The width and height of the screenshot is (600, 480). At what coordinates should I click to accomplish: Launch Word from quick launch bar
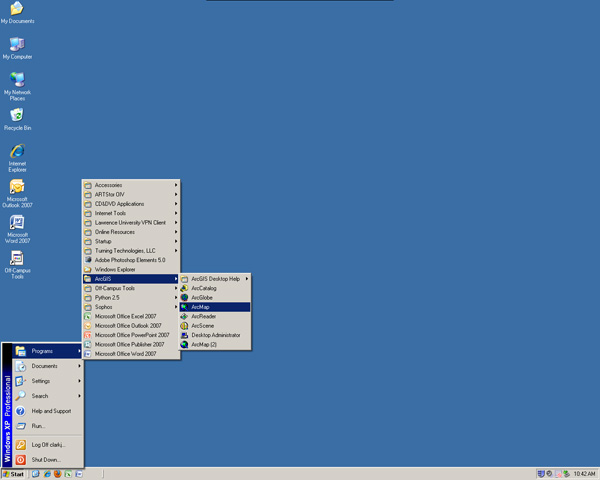[x=79, y=474]
